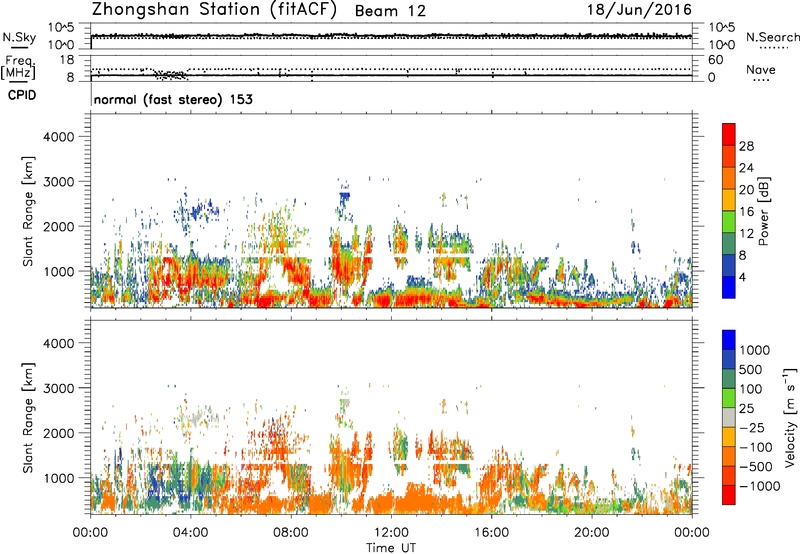Click the "-100" value on velocity colorbar
The height and width of the screenshot is (554, 800).
(756, 447)
